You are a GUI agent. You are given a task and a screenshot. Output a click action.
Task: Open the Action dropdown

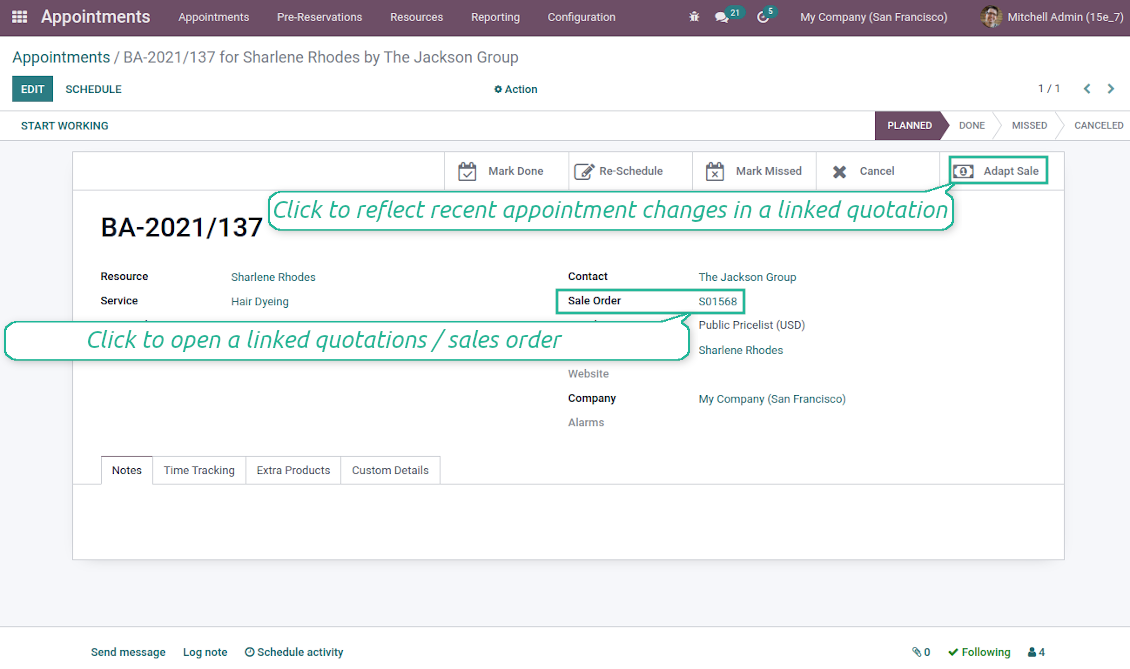[515, 89]
